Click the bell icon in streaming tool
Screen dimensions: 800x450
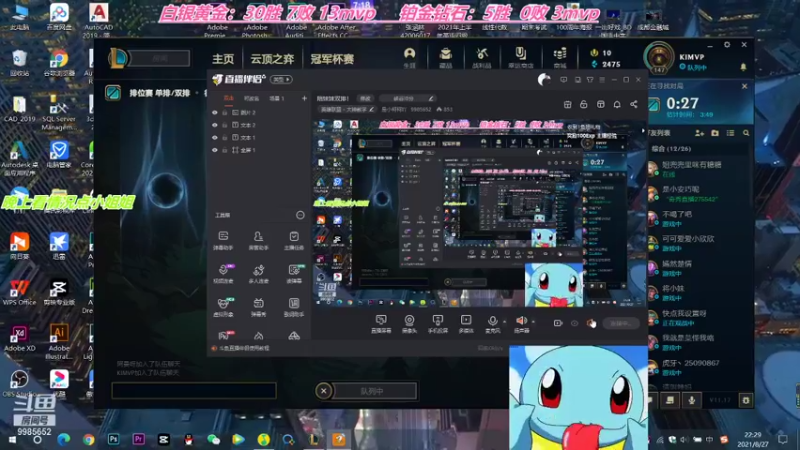tap(617, 104)
